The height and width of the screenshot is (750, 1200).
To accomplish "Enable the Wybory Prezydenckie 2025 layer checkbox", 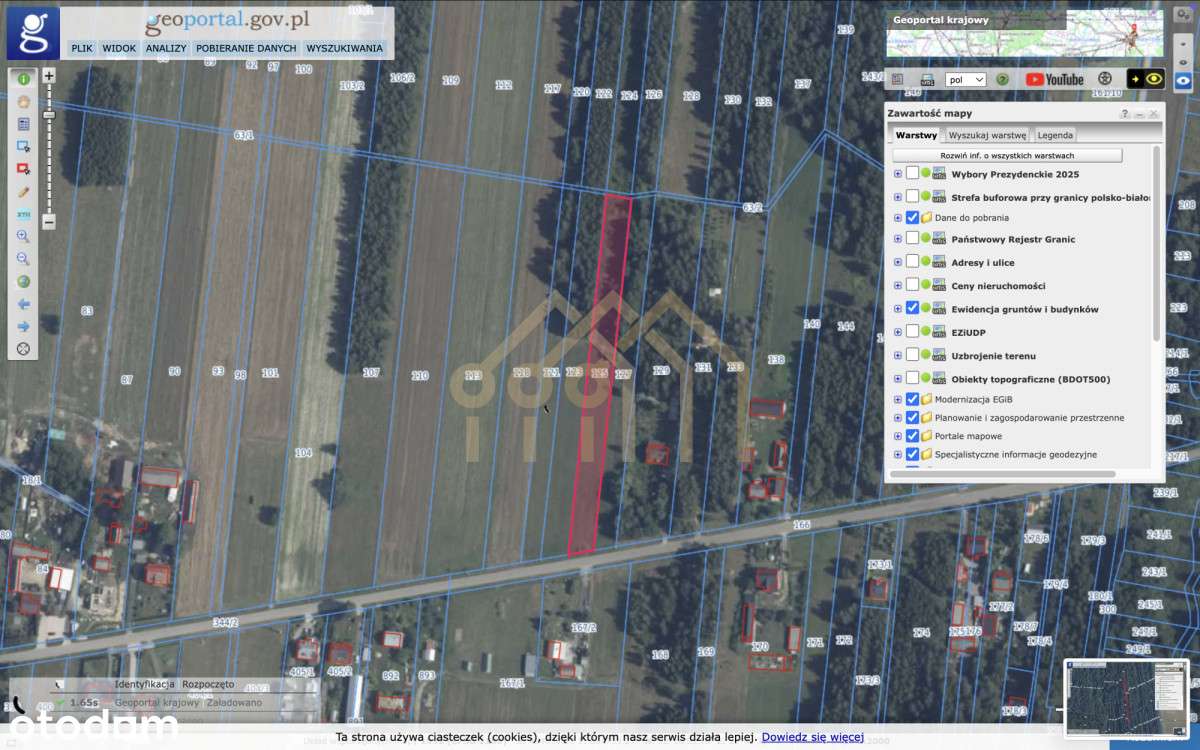I will tap(912, 173).
